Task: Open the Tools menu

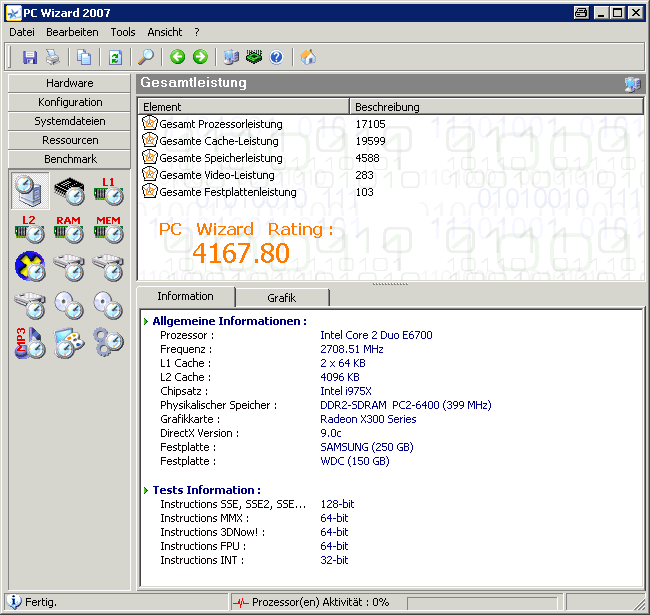Action: click(x=123, y=32)
